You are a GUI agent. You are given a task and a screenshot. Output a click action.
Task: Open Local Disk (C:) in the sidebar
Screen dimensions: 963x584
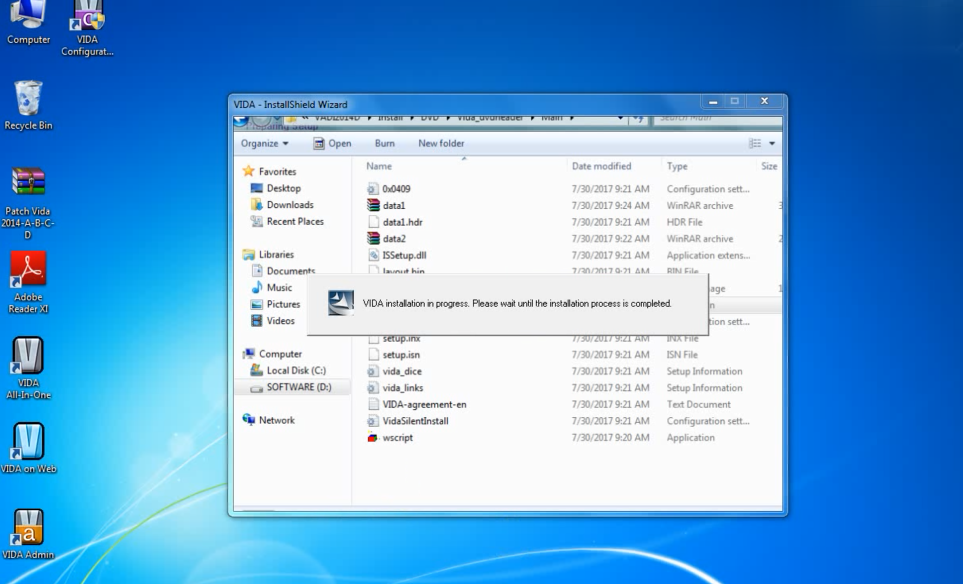point(288,370)
